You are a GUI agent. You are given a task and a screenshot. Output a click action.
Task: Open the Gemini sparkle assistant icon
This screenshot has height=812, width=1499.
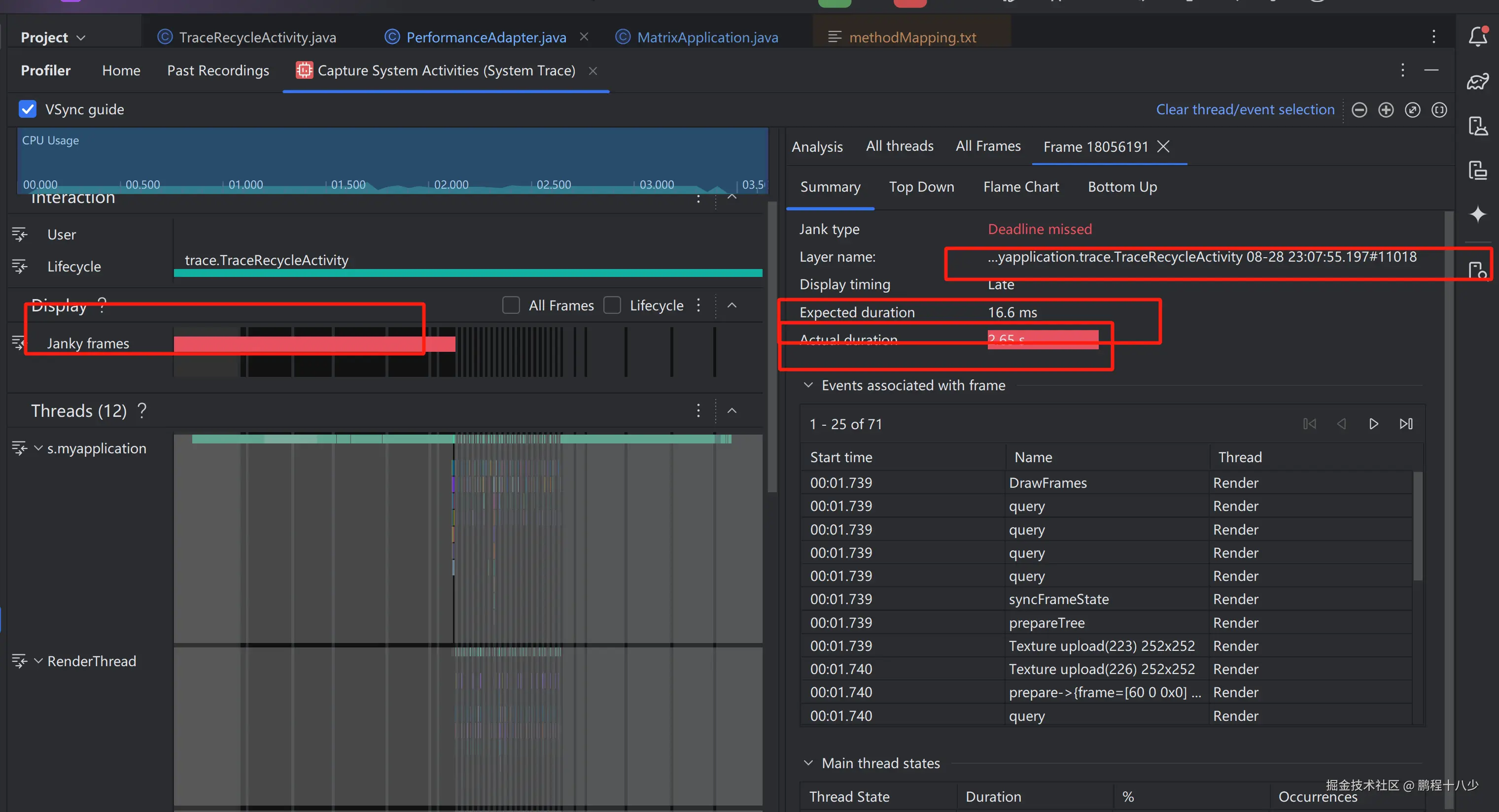point(1477,214)
